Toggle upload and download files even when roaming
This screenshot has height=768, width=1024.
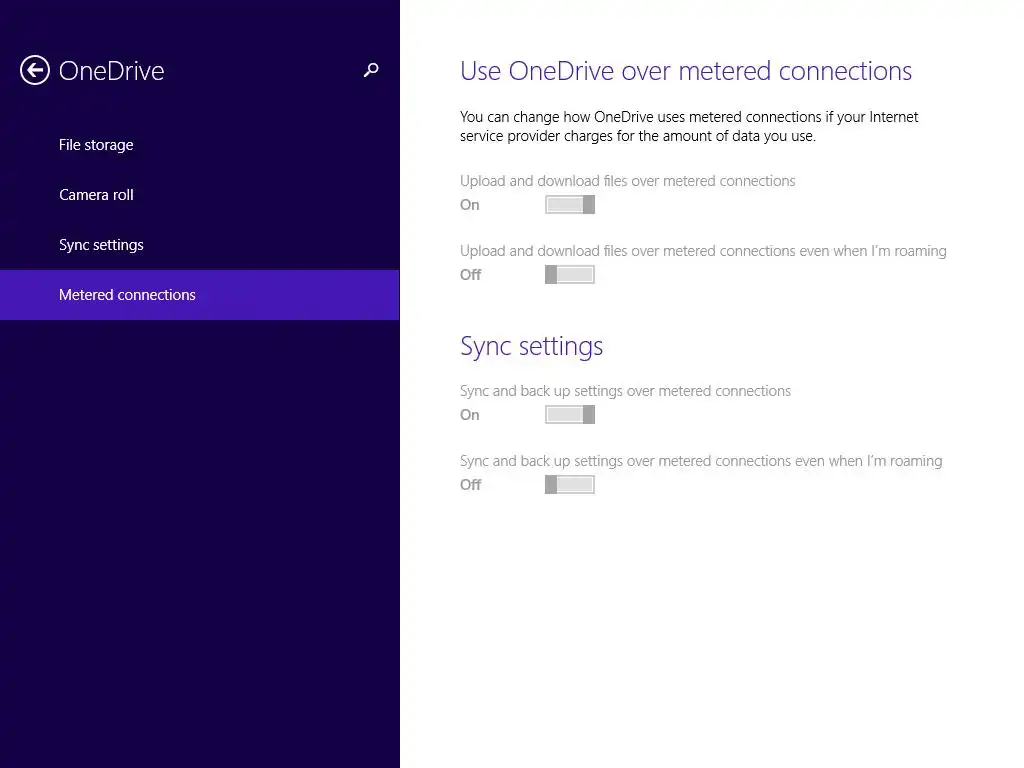click(x=569, y=274)
